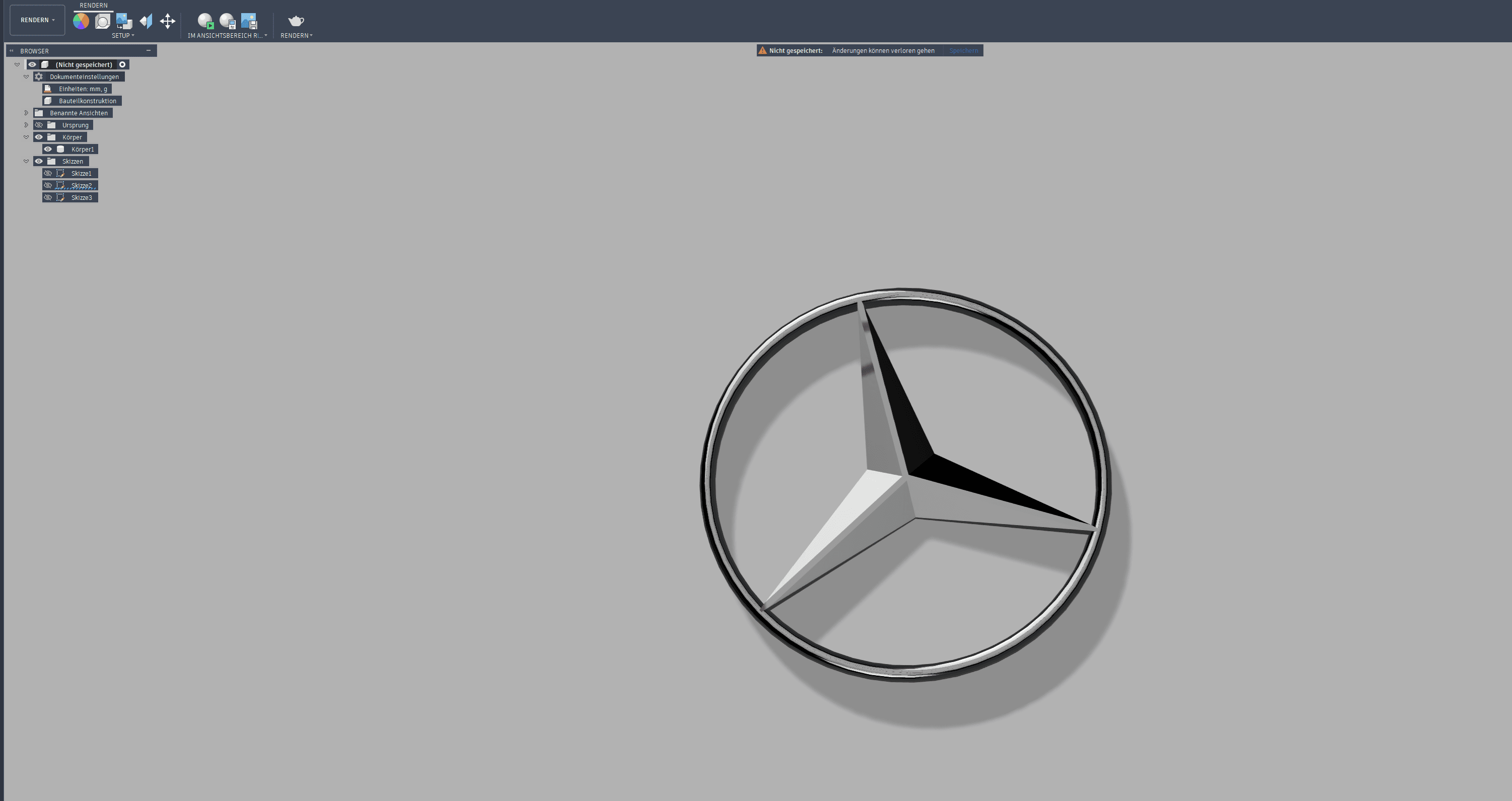Minimize the Browser panel with the dash
This screenshot has width=1512, height=801.
point(149,50)
